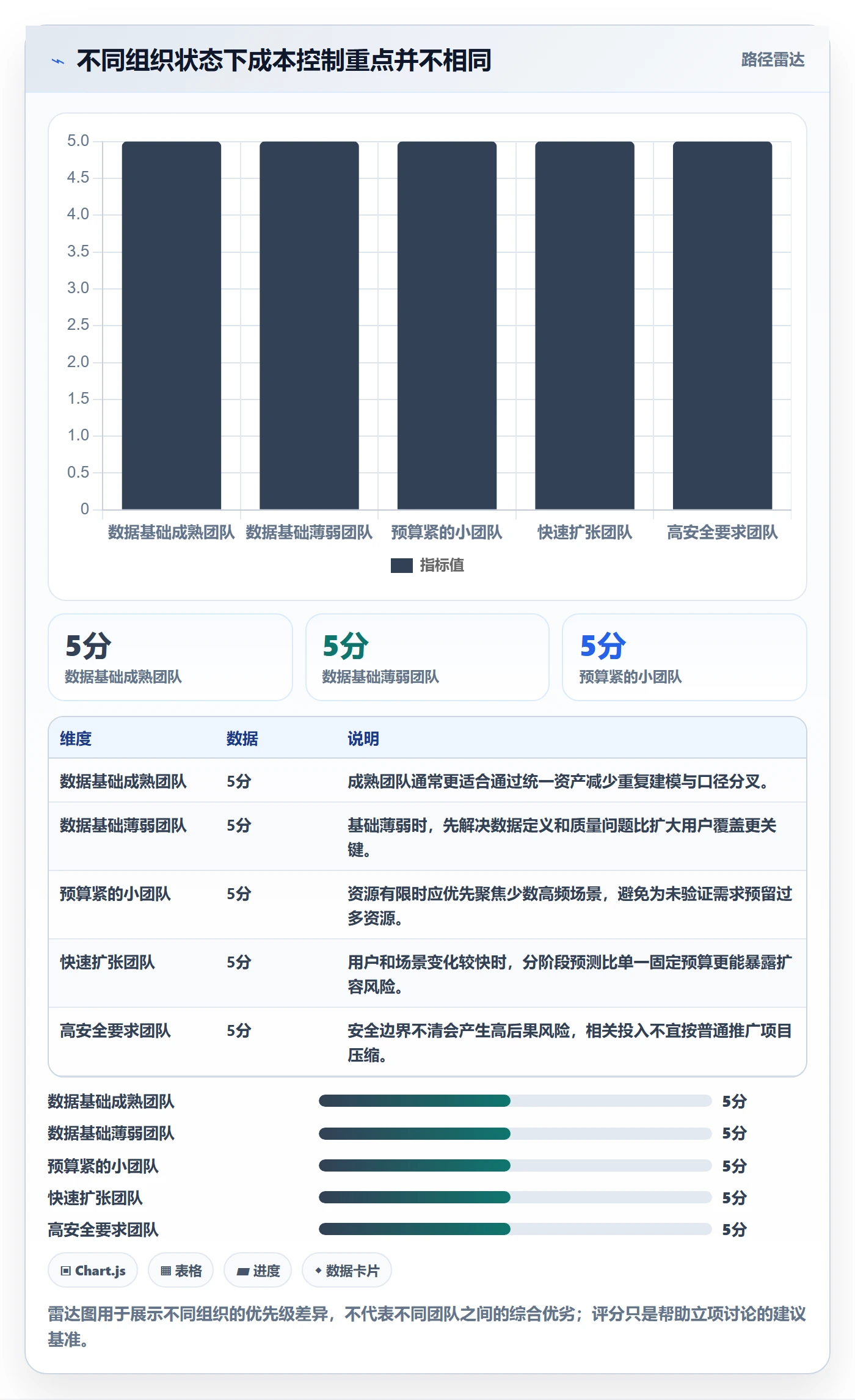Click the 快速扩张团队 x-axis label
The width and height of the screenshot is (855, 1400).
pyautogui.click(x=584, y=533)
